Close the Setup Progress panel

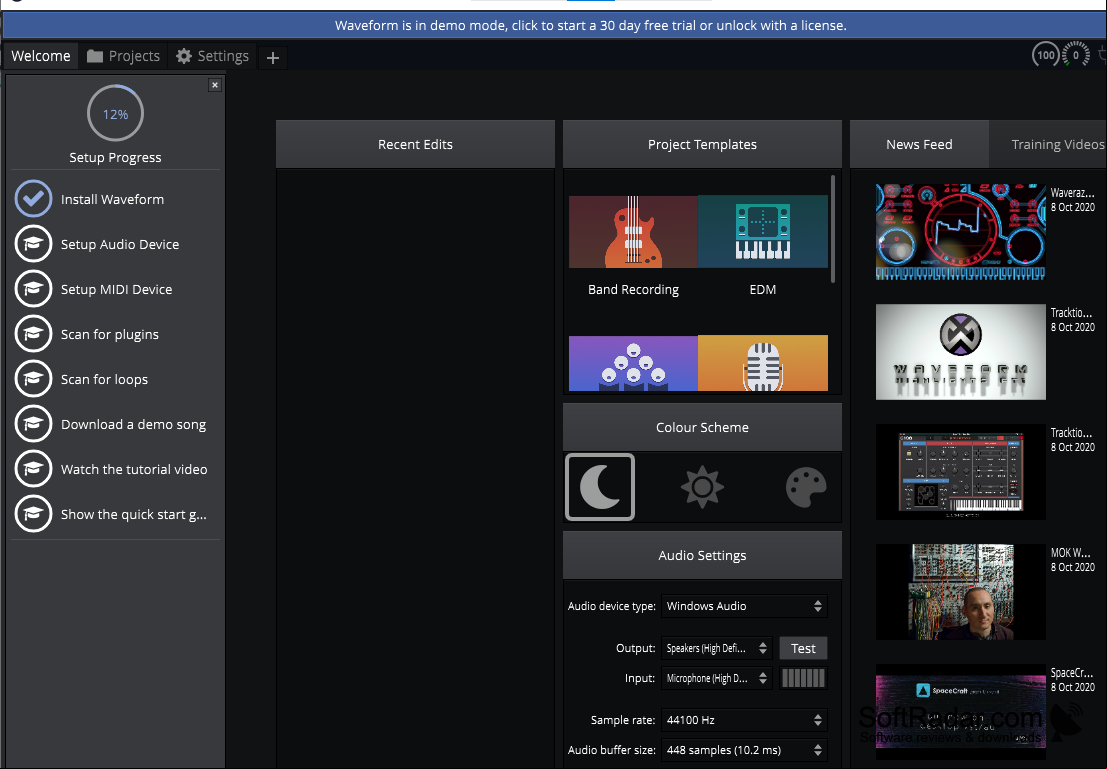coord(215,85)
